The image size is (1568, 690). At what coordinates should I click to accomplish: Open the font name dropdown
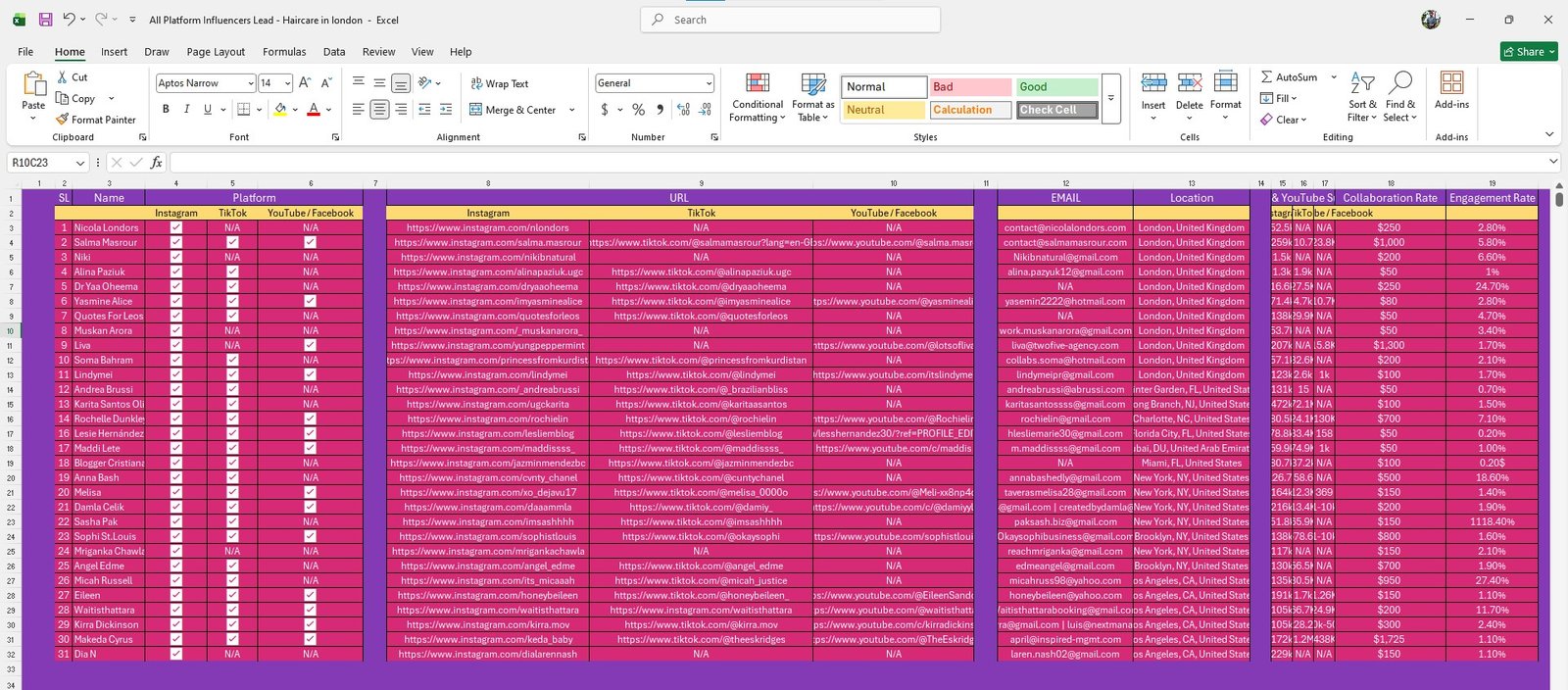[251, 83]
